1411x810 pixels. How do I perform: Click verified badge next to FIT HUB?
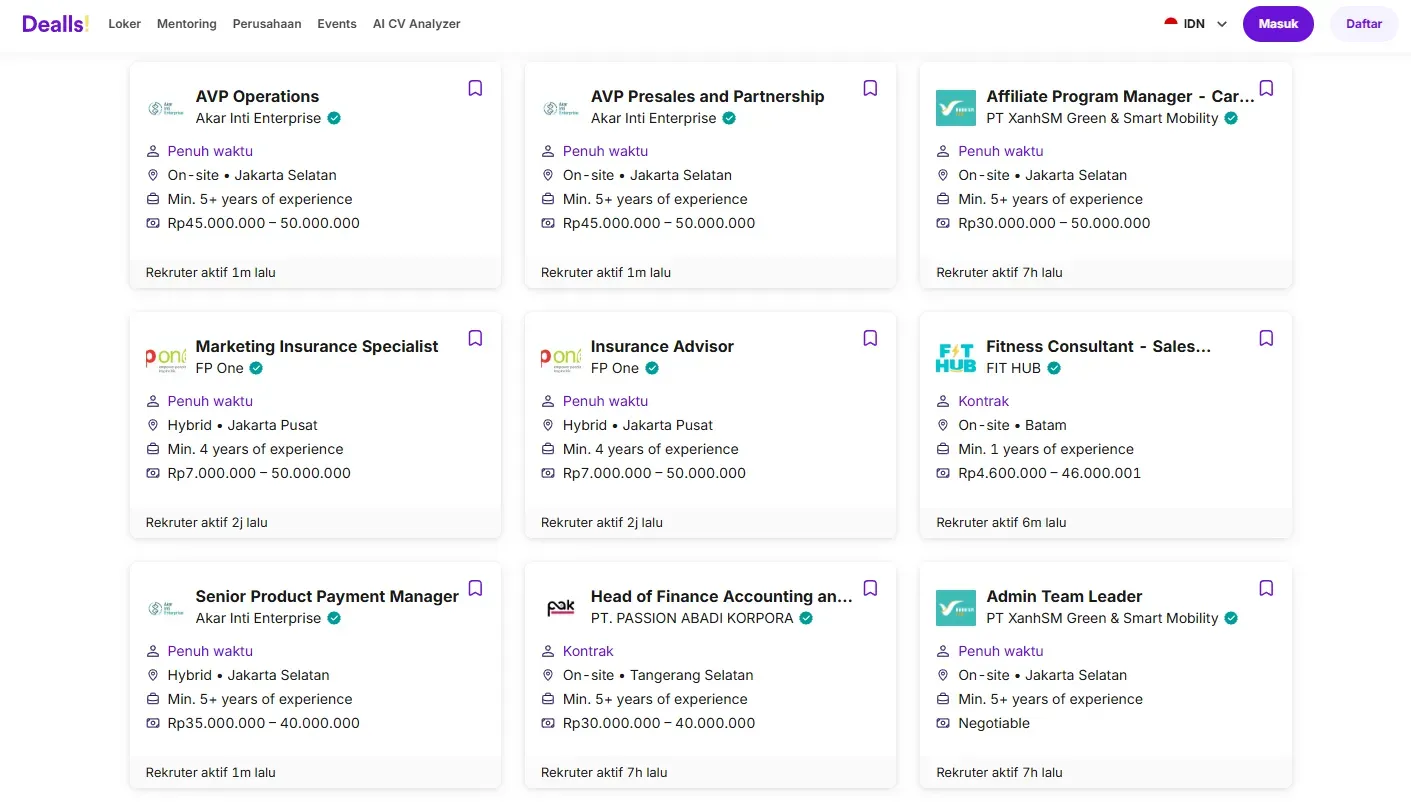click(1054, 368)
